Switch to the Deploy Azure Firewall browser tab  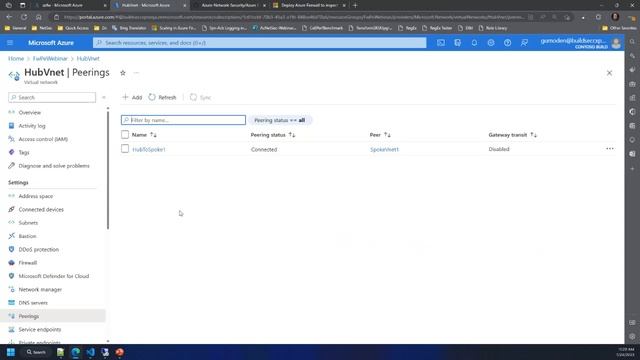pyautogui.click(x=309, y=5)
